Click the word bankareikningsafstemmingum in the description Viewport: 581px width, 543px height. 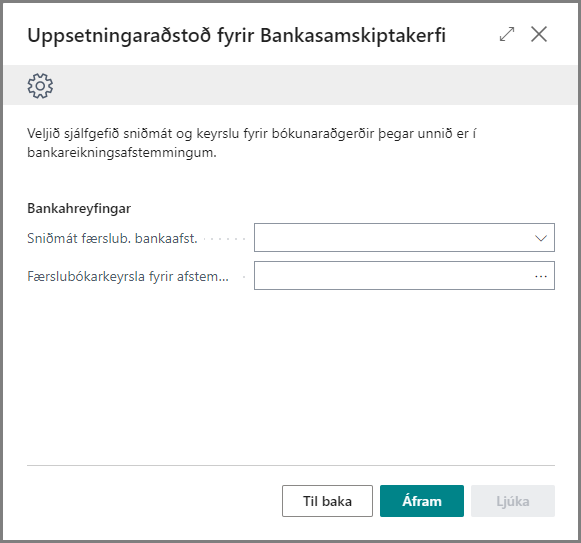tap(121, 152)
